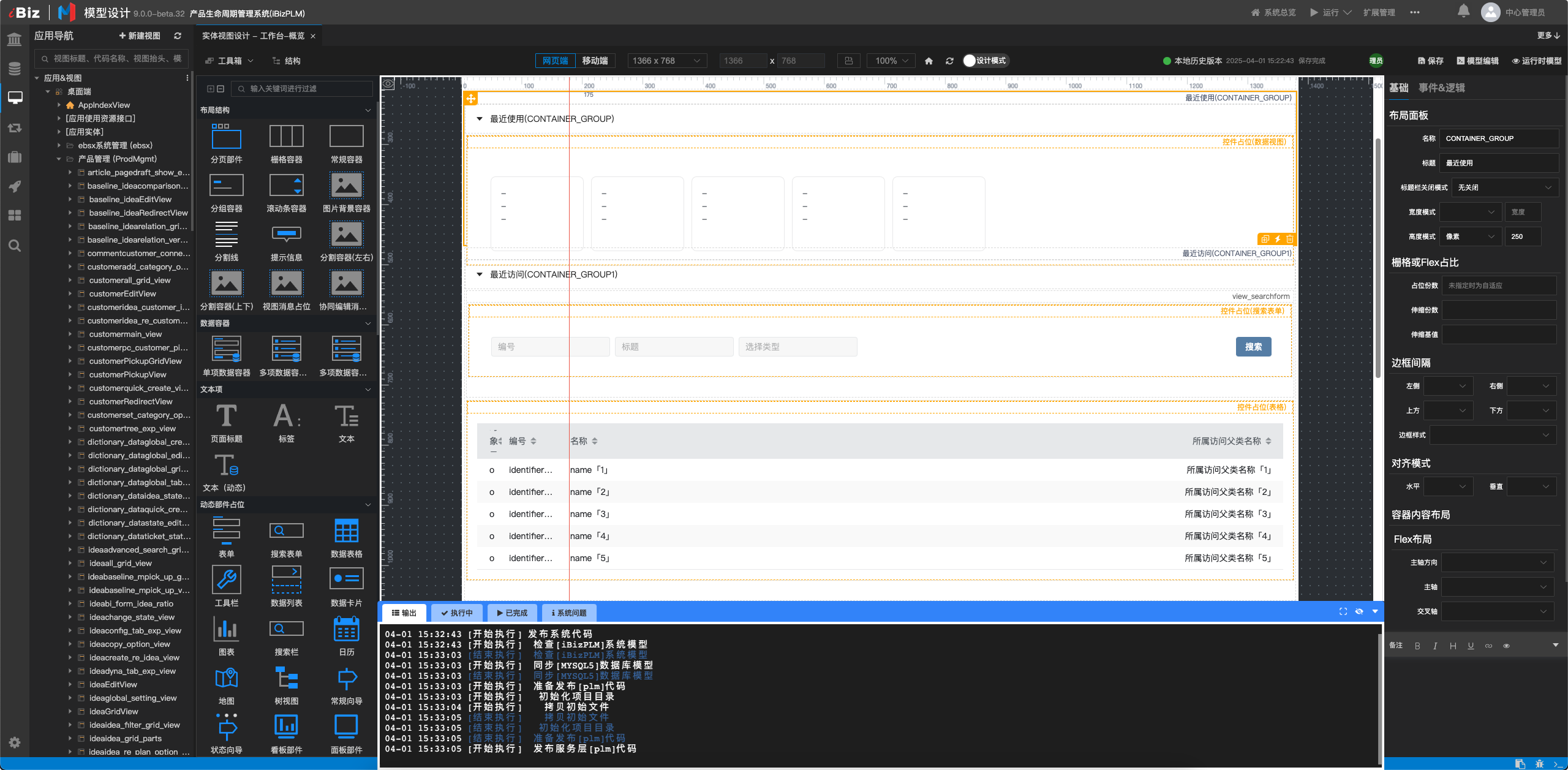Click the refresh icon beside 新建视图
This screenshot has height=770, width=1568.
coord(178,36)
